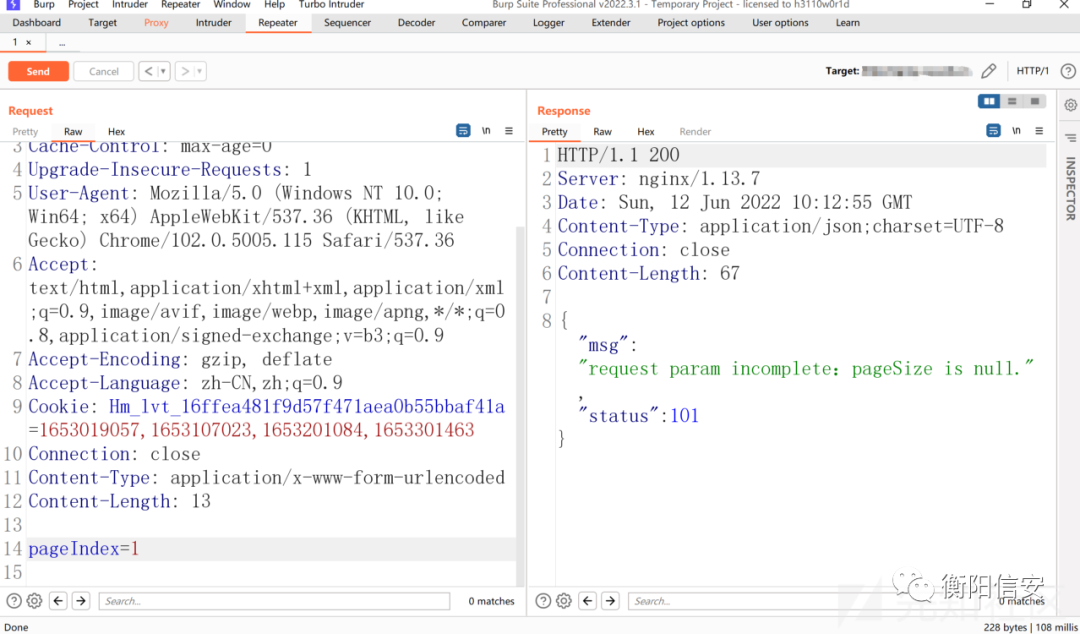Go to next match in Request search
The image size is (1080, 634).
[x=81, y=601]
